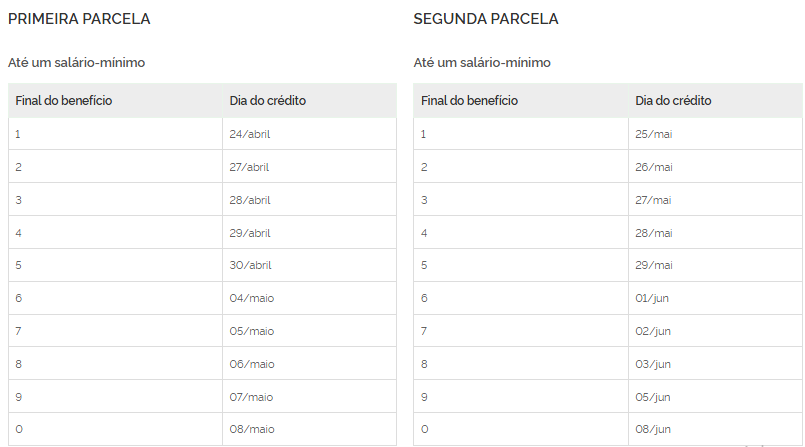Select the 27/abril credit date cell
Image resolution: width=805 pixels, height=447 pixels.
click(x=250, y=167)
